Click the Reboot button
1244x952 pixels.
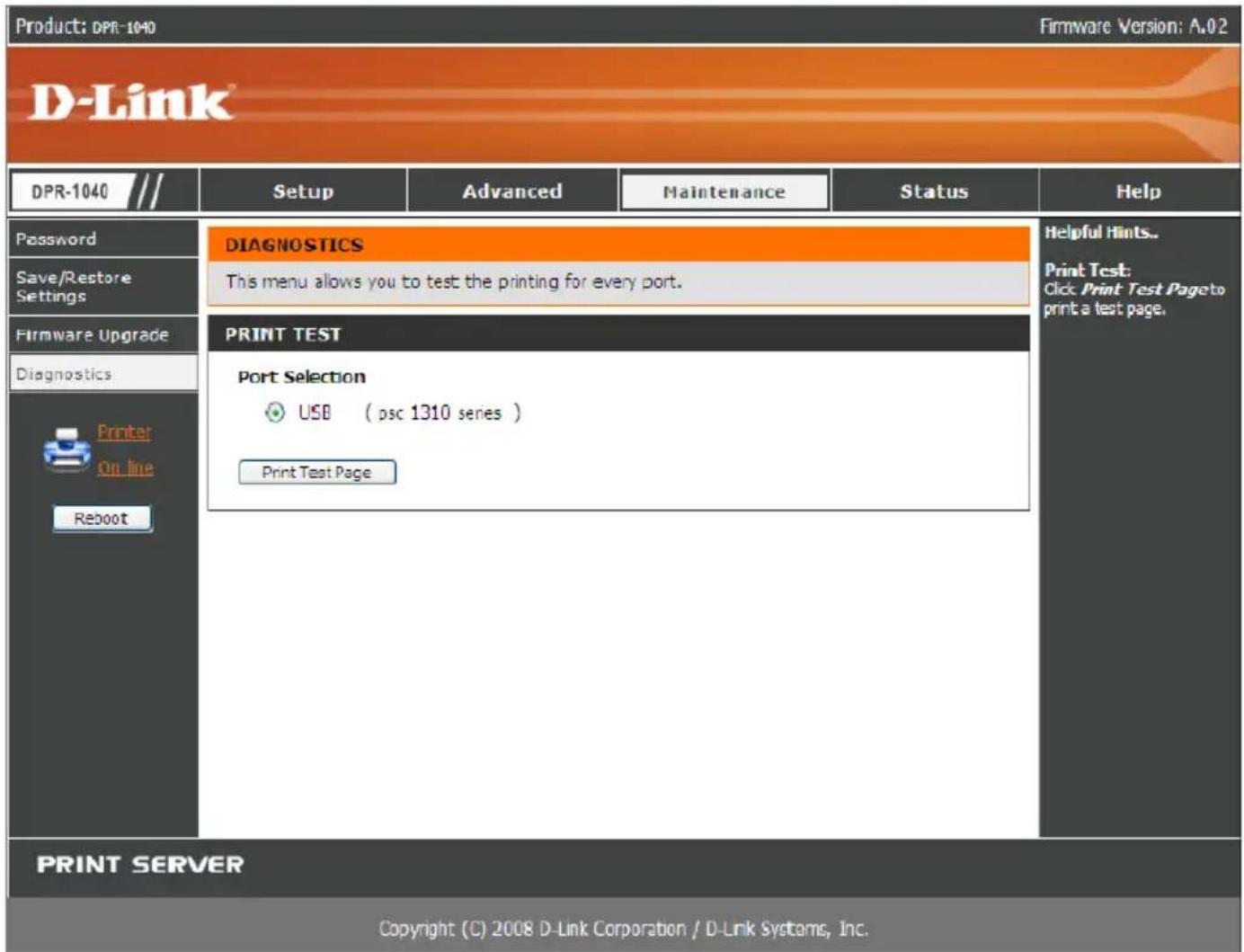[x=102, y=519]
